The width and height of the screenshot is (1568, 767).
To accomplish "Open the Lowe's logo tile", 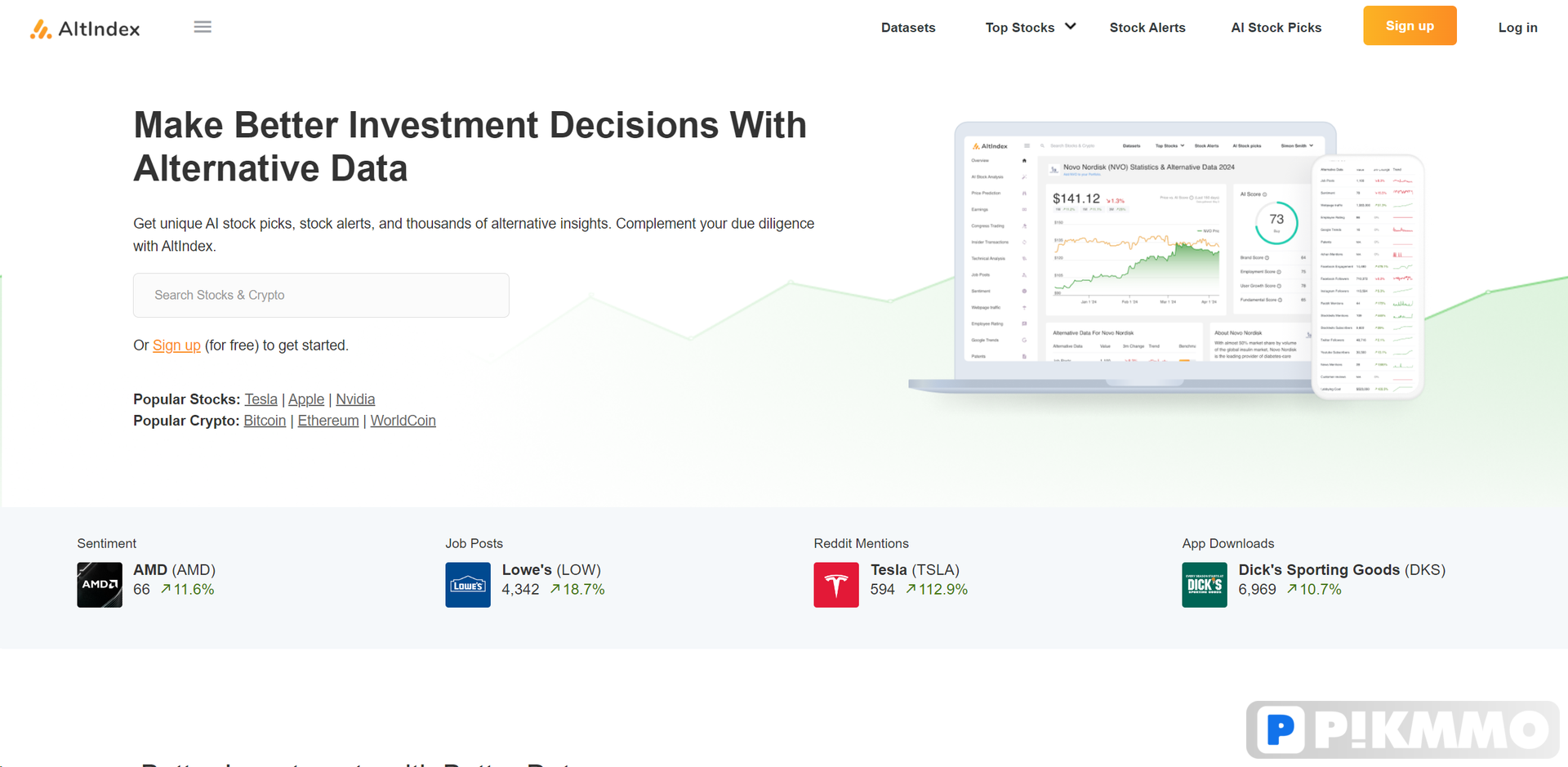I will click(x=468, y=585).
